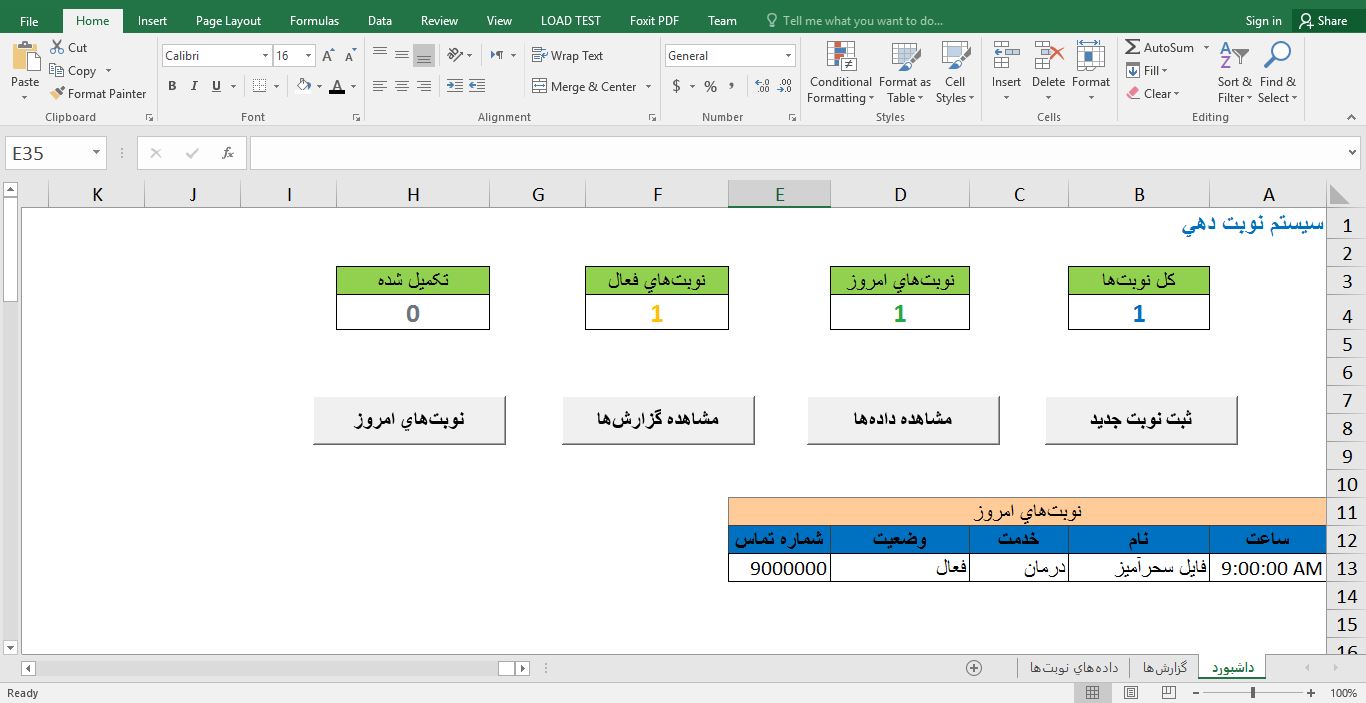Click the Merge & Center icon
This screenshot has height=703, width=1366.
540,87
